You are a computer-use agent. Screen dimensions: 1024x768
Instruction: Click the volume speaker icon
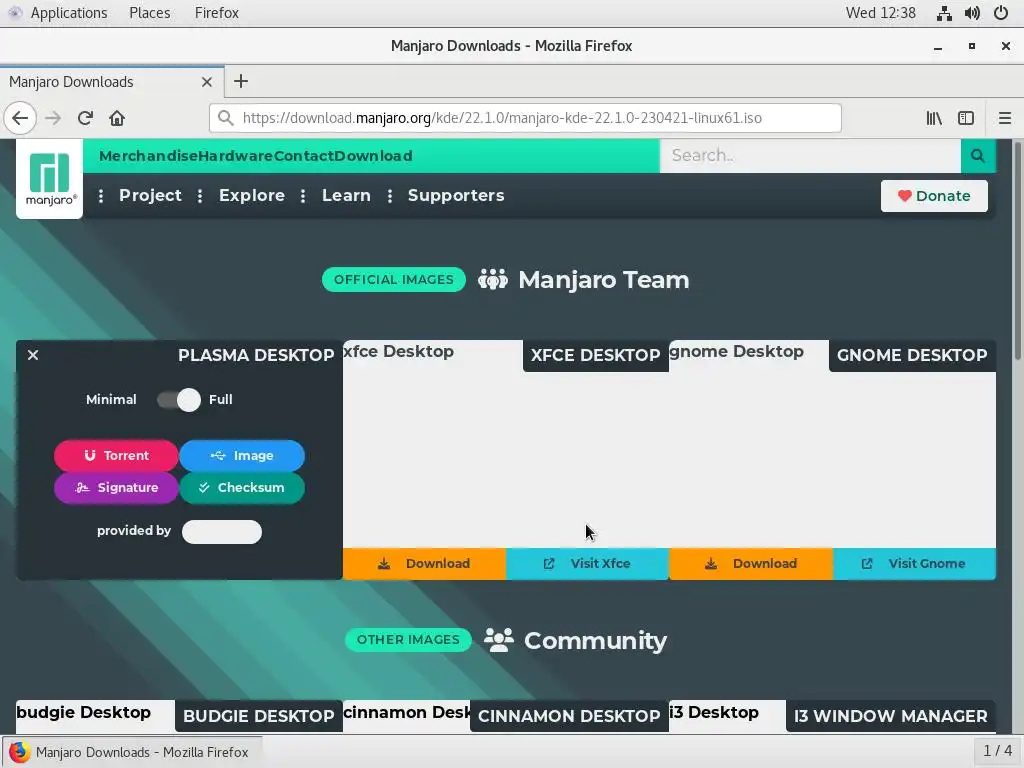972,13
